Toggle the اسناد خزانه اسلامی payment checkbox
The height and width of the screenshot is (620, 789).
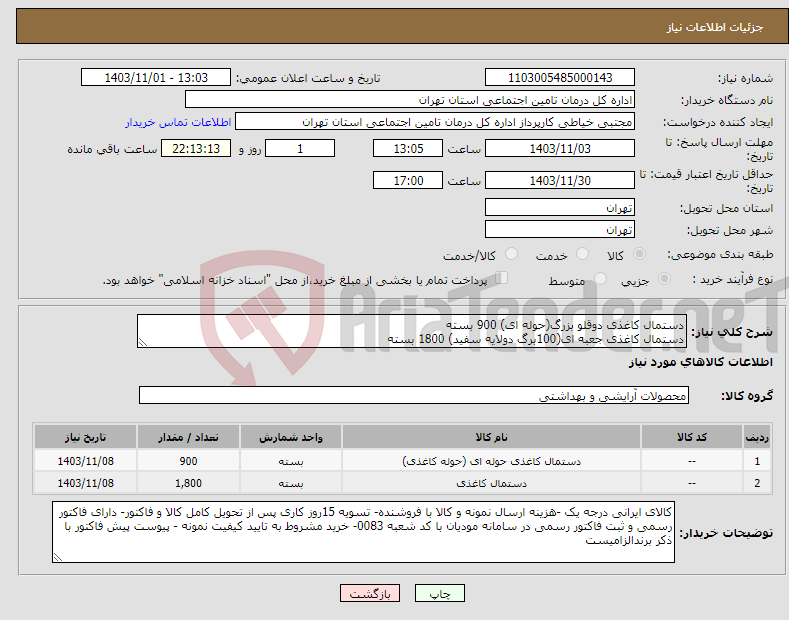click(502, 278)
